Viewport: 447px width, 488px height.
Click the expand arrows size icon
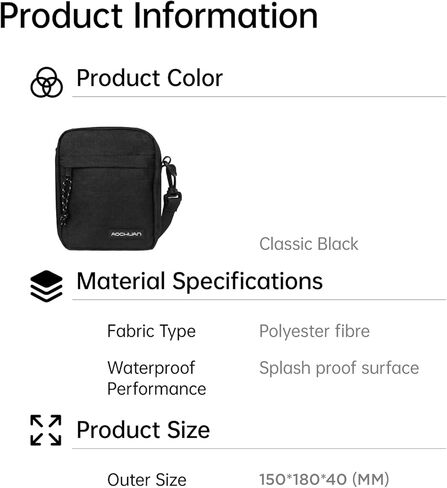(x=46, y=430)
